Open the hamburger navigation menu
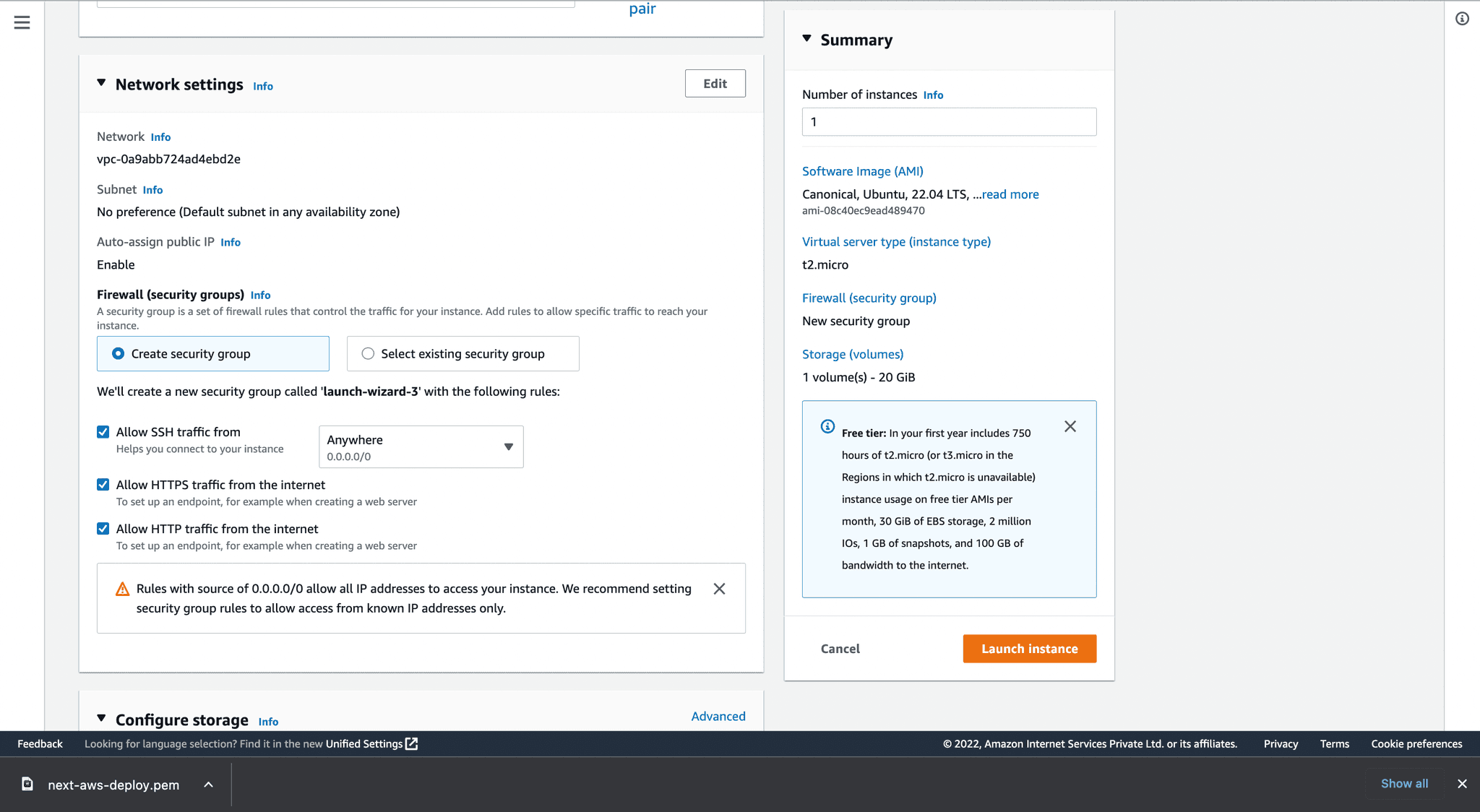The width and height of the screenshot is (1480, 812). [22, 22]
